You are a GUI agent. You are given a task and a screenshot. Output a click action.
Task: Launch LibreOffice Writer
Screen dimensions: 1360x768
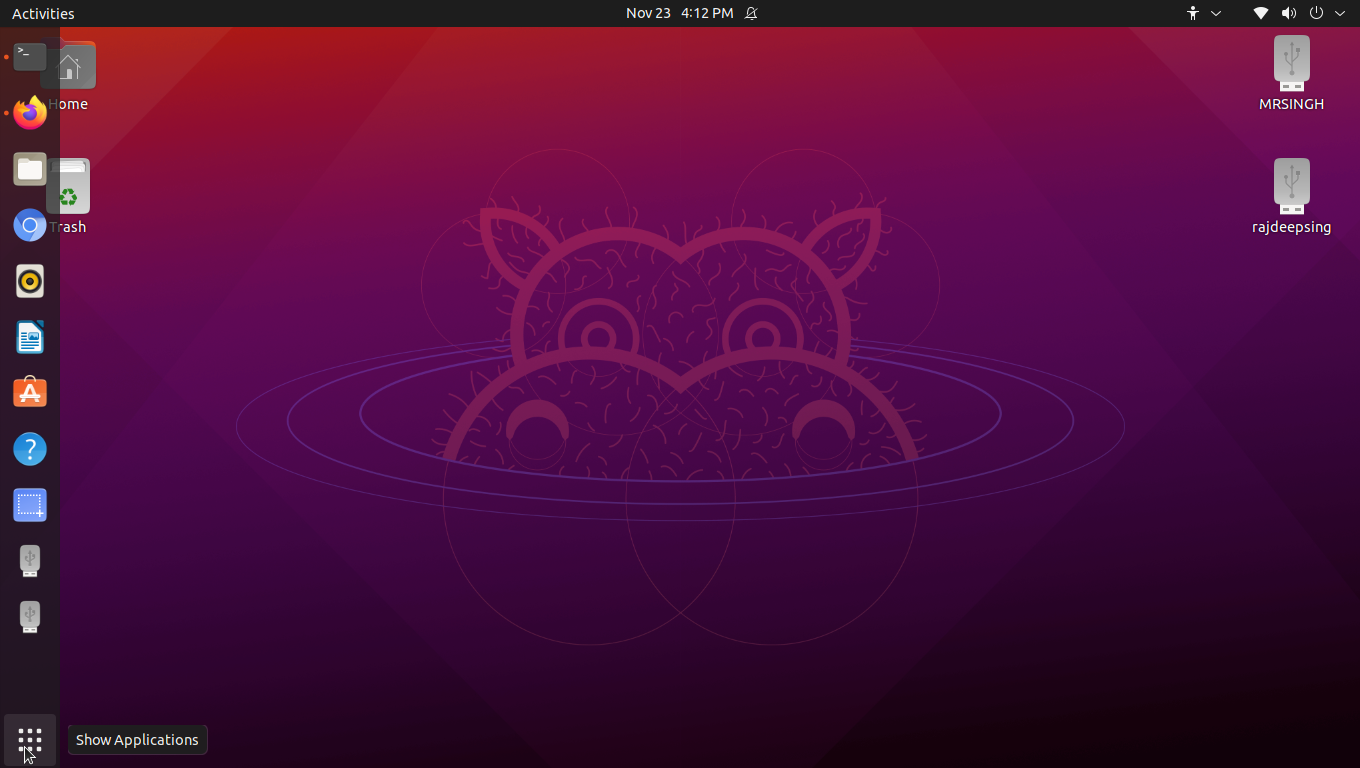(x=30, y=337)
